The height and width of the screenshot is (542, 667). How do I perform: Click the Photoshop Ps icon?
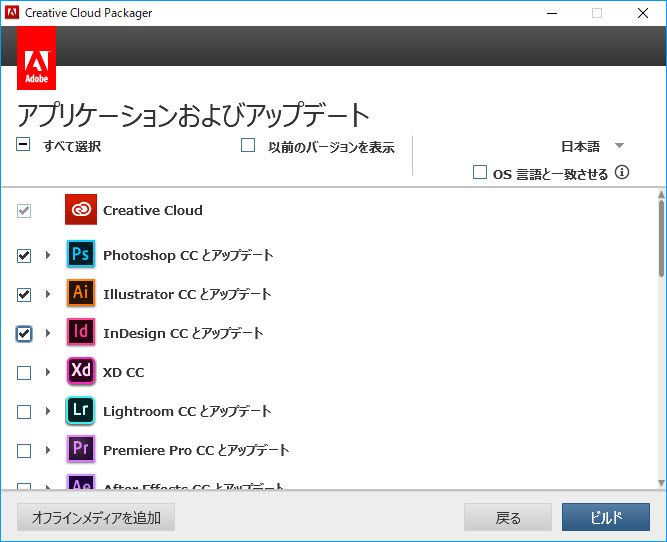point(81,254)
